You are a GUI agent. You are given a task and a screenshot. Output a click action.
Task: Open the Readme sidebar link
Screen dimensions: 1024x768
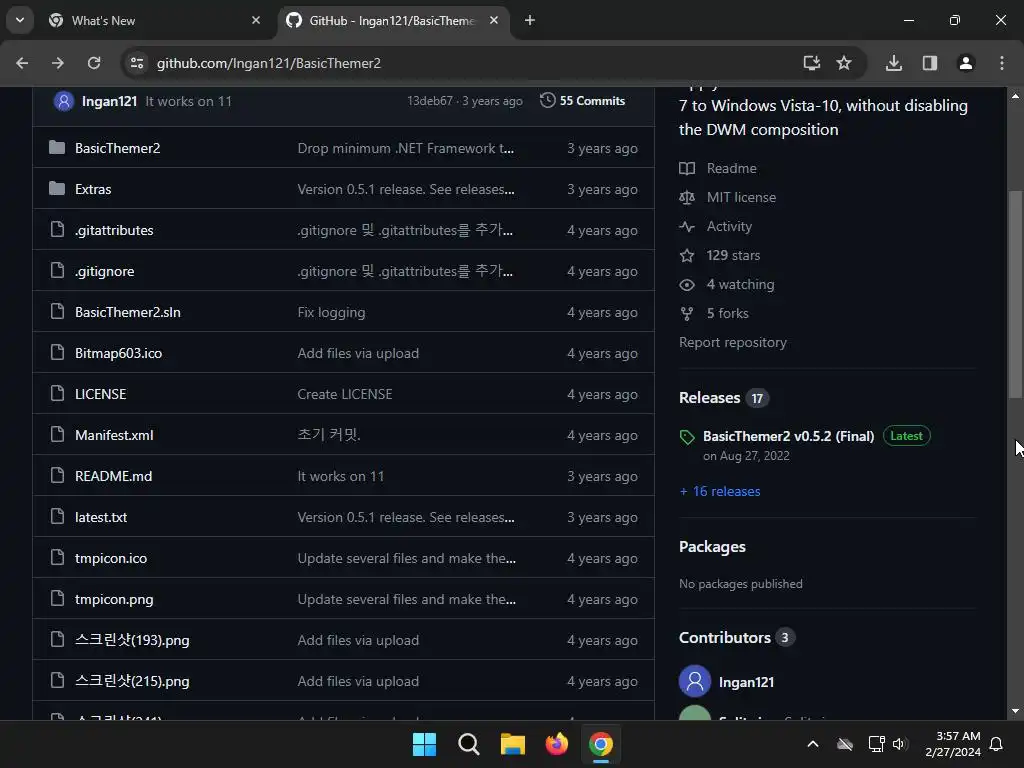718,168
